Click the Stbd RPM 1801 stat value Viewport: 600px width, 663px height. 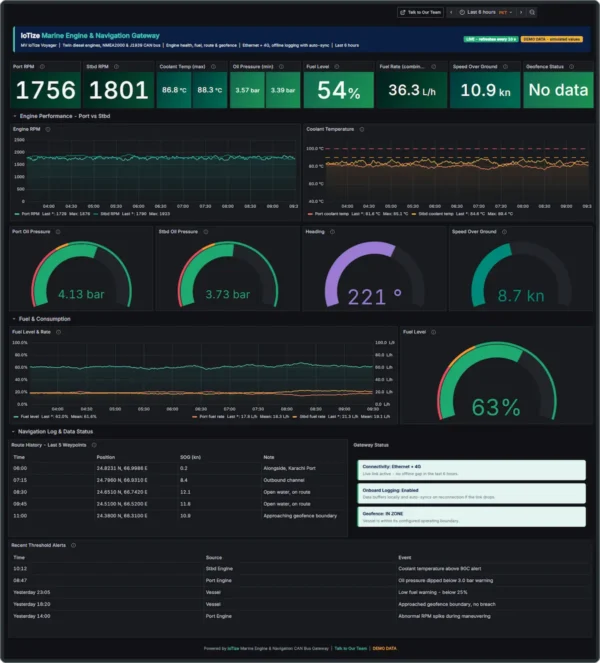click(119, 90)
